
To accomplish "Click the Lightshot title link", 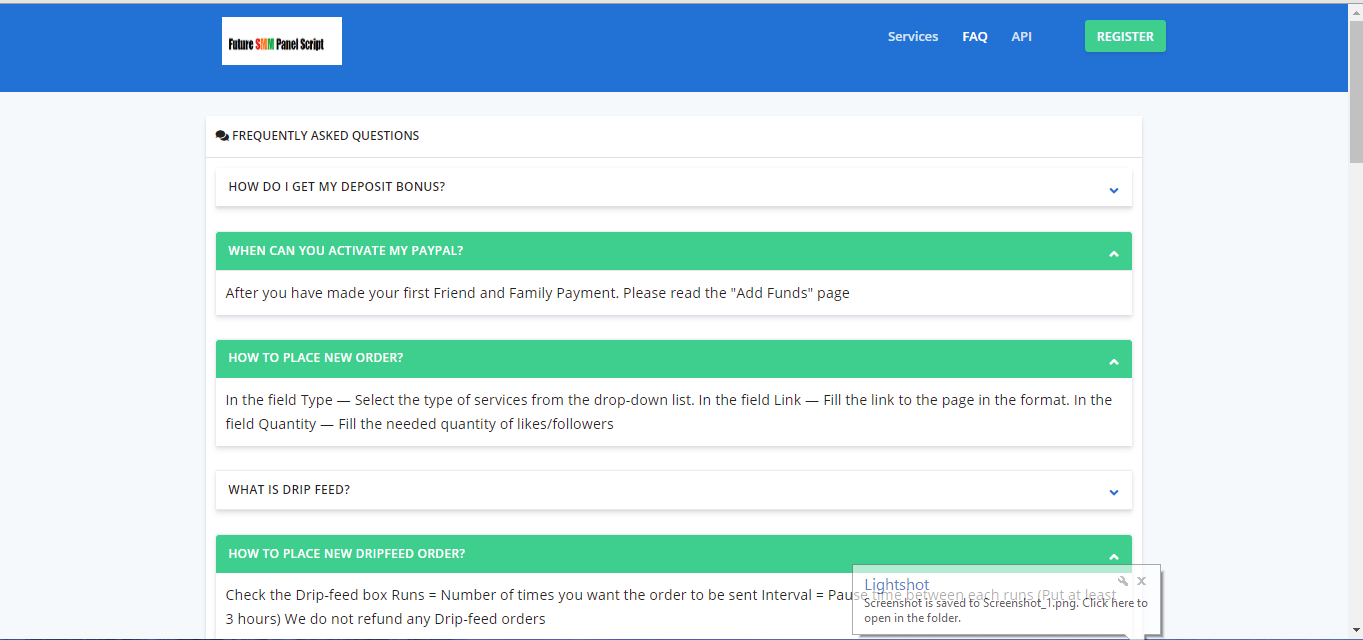I will [x=896, y=584].
